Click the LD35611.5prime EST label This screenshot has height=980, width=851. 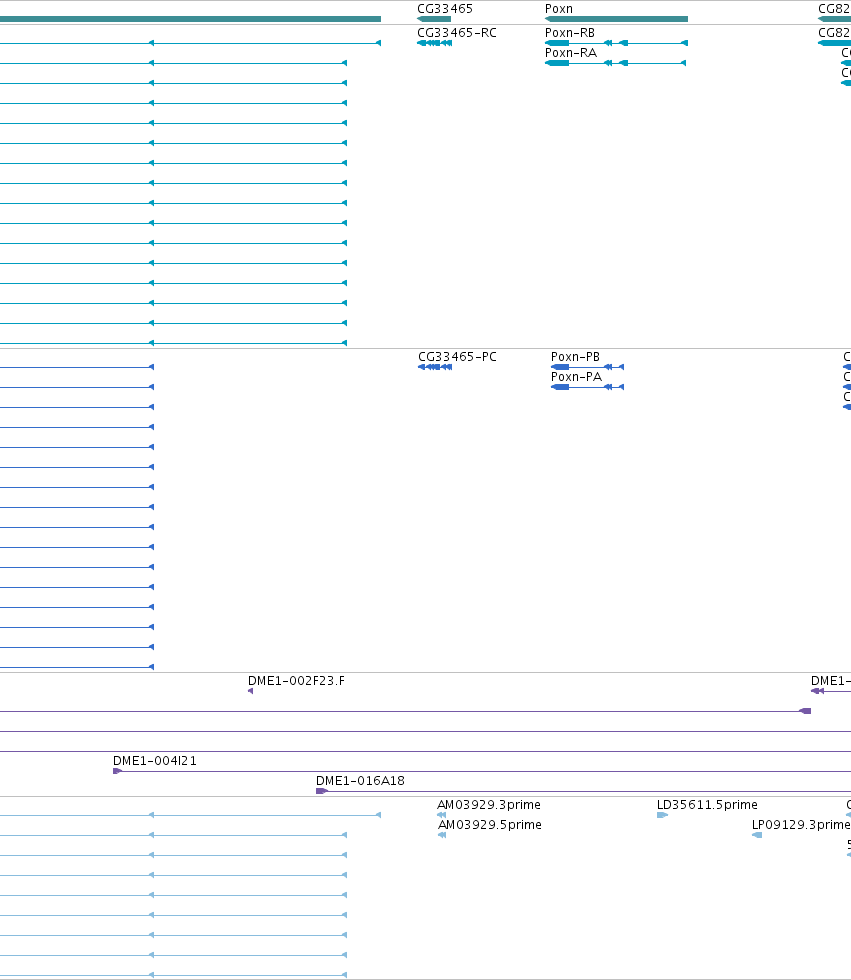[707, 805]
